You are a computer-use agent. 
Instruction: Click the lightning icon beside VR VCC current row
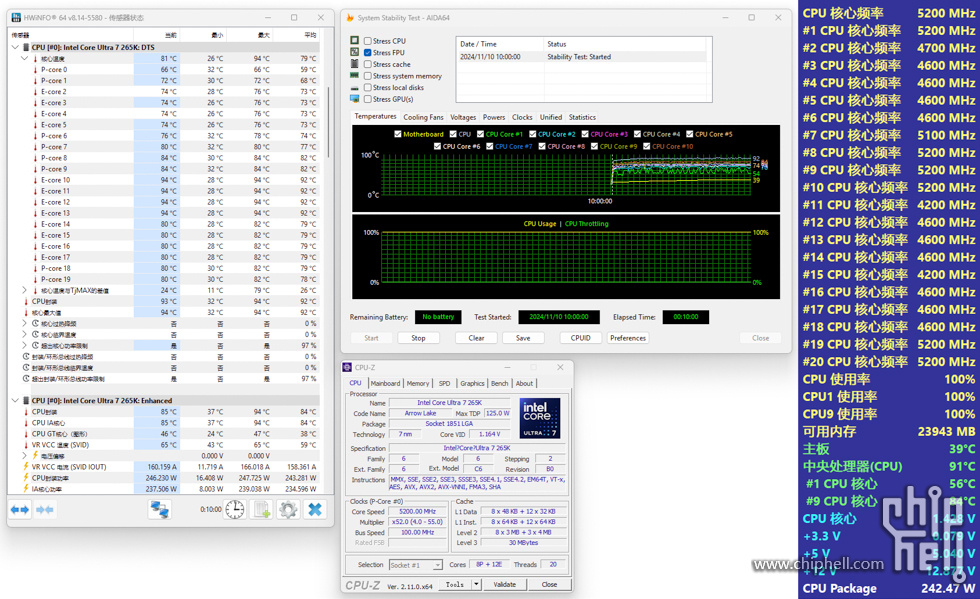tap(26, 466)
